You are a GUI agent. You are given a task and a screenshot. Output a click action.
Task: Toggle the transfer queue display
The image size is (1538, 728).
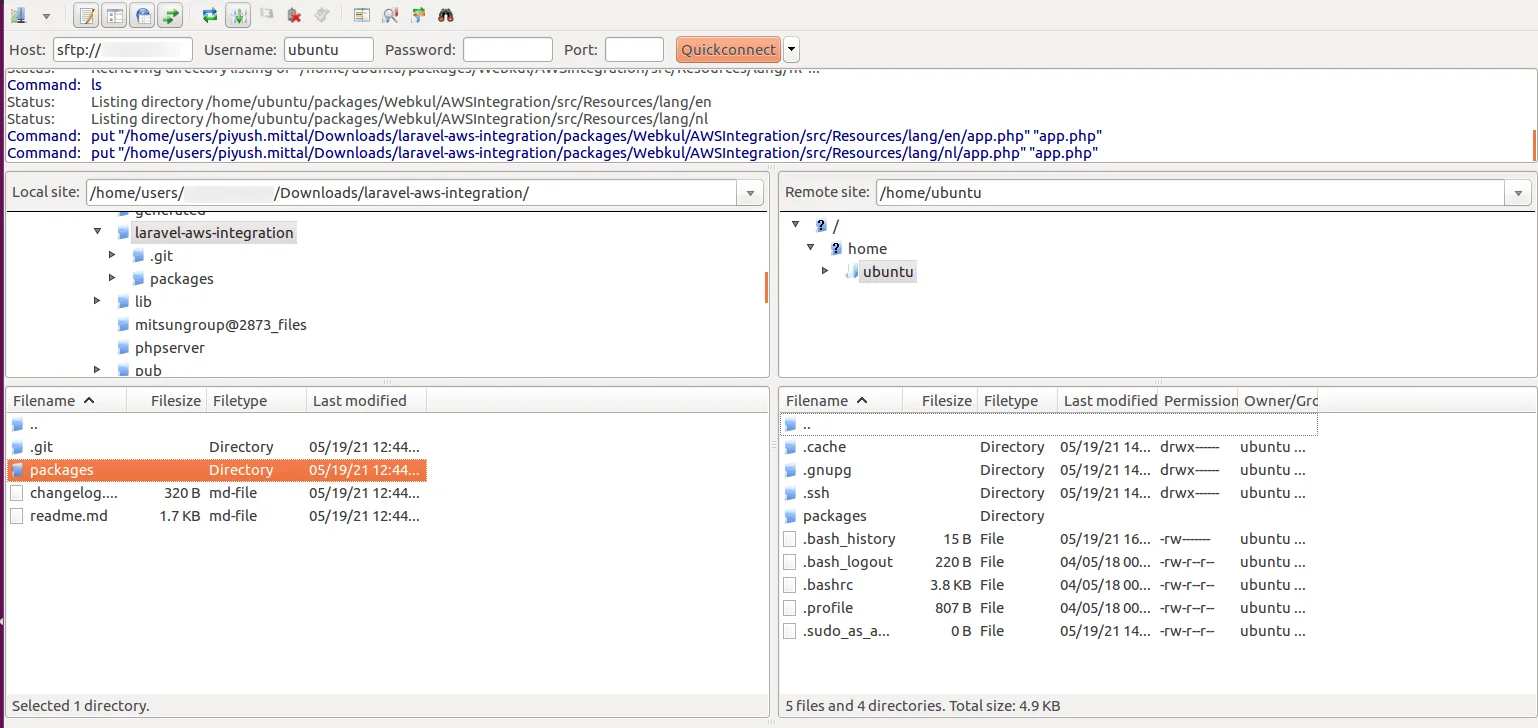[x=171, y=15]
